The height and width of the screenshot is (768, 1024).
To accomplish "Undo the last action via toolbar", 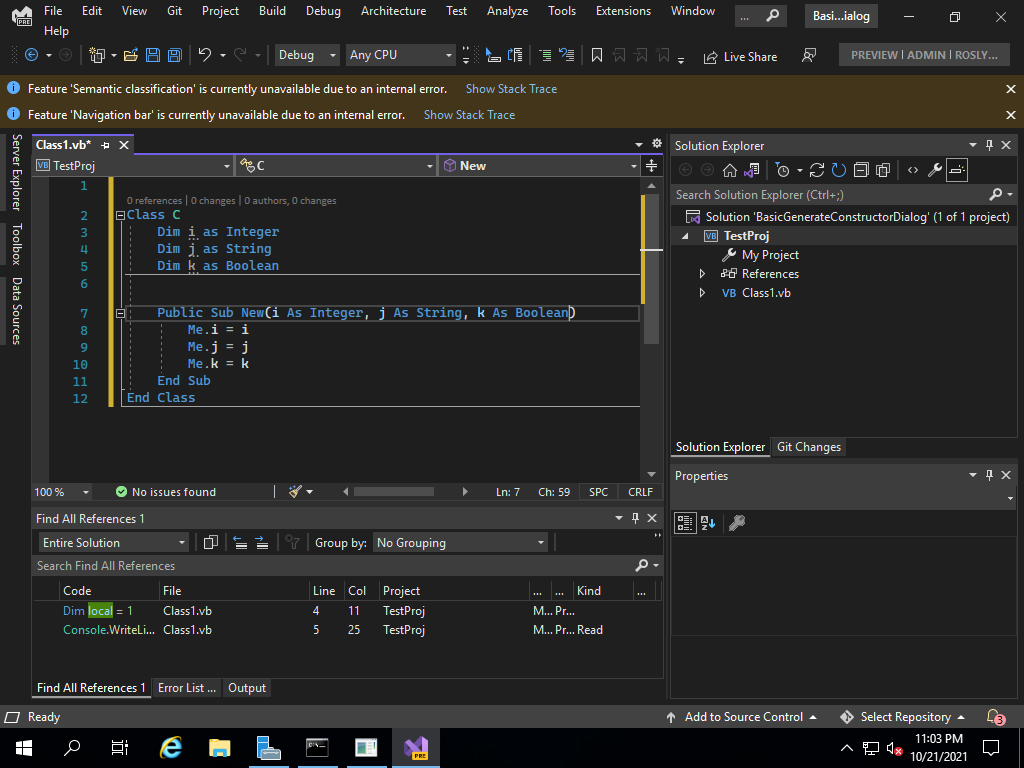I will click(x=205, y=56).
